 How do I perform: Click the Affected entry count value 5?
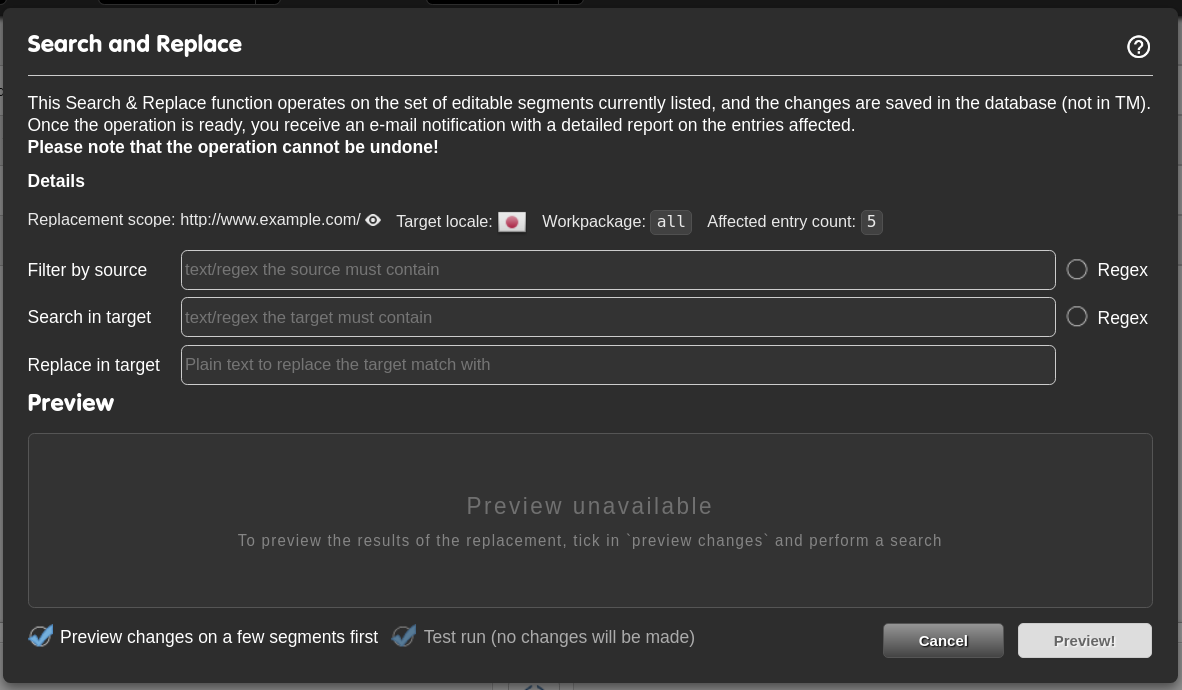point(871,222)
